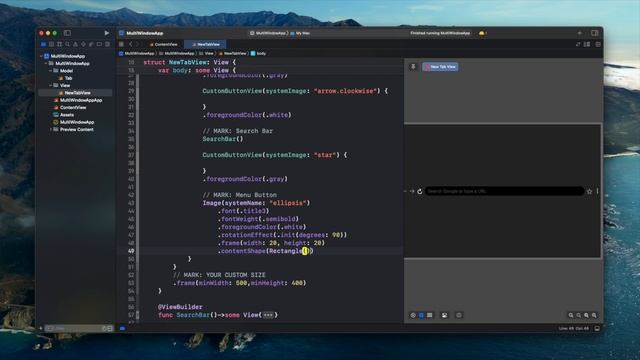Select NewTabView file in navigator
Screen dimensions: 640x360
pos(75,93)
